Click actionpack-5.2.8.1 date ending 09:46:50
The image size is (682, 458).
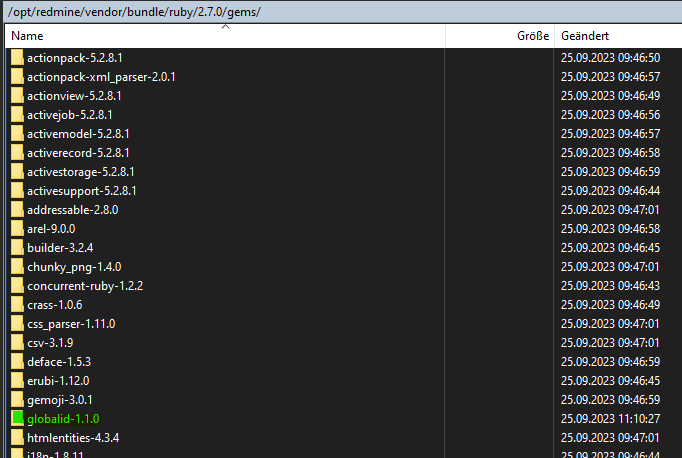point(610,58)
